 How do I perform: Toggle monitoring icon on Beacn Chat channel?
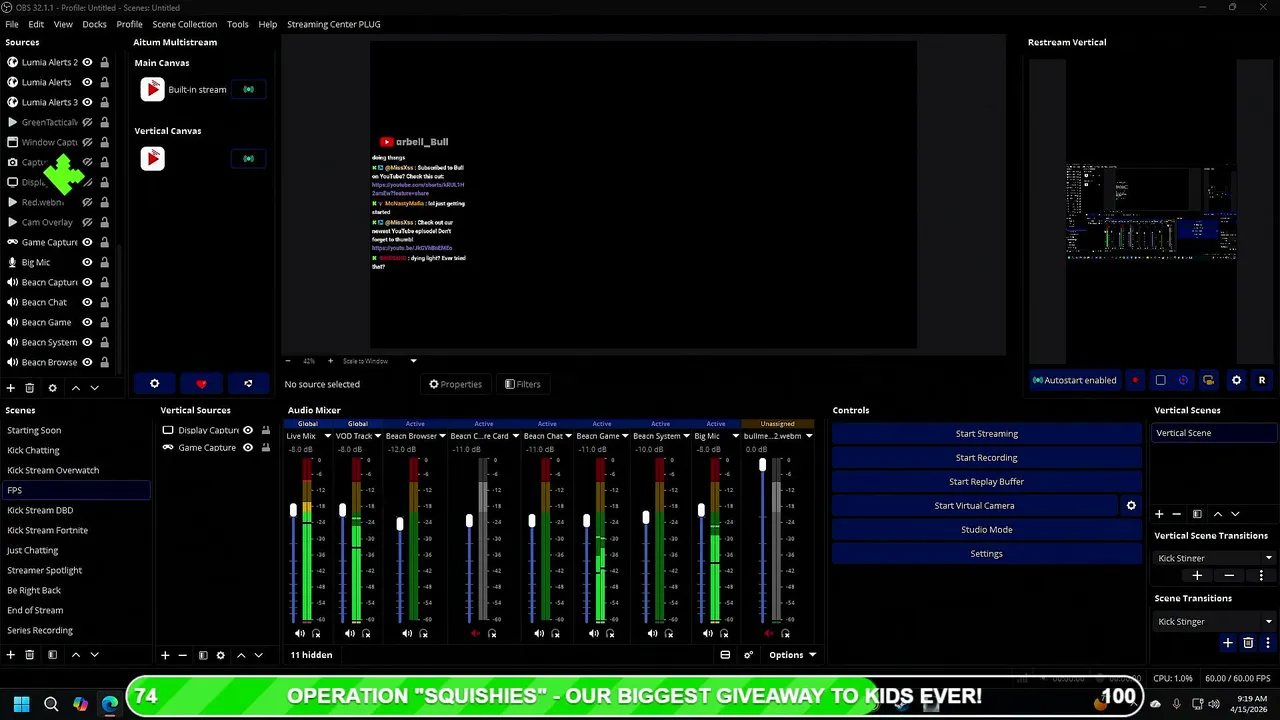555,633
